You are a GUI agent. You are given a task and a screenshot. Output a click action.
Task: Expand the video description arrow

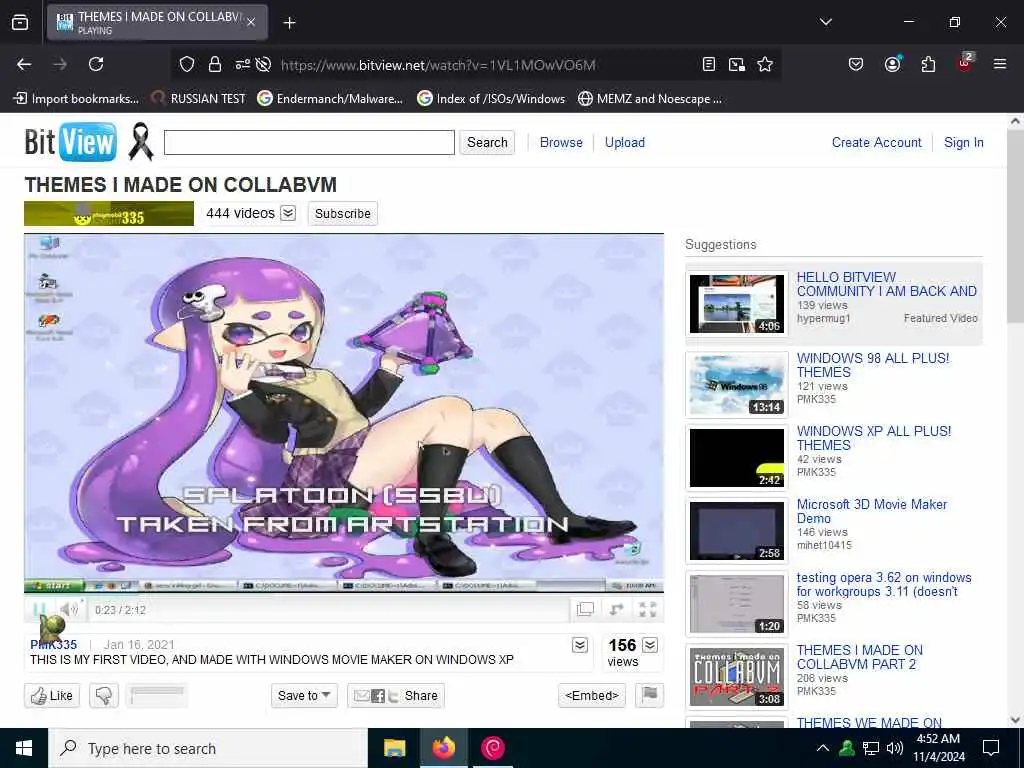point(579,645)
